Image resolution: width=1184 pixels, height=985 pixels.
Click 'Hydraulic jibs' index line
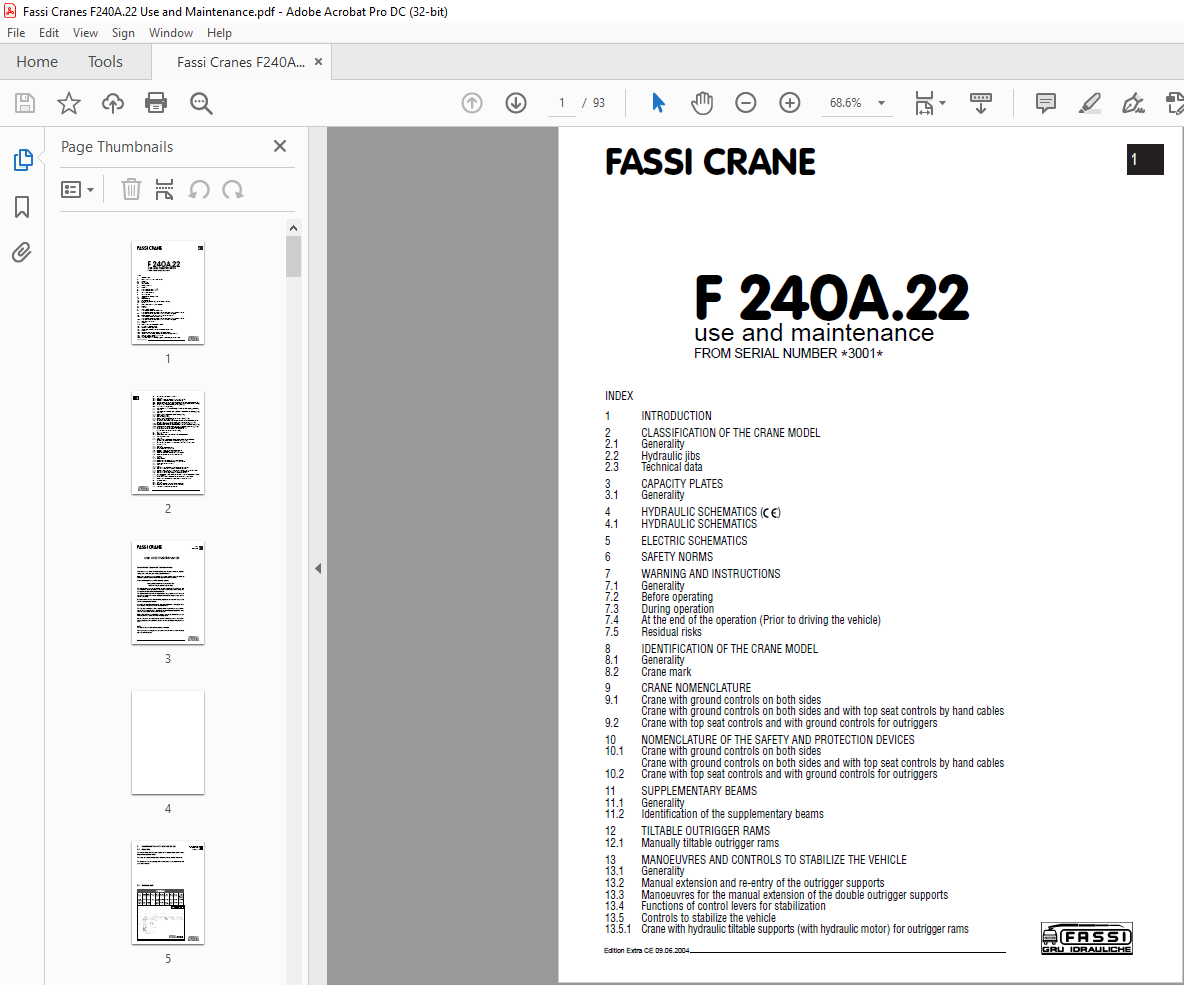tap(671, 455)
